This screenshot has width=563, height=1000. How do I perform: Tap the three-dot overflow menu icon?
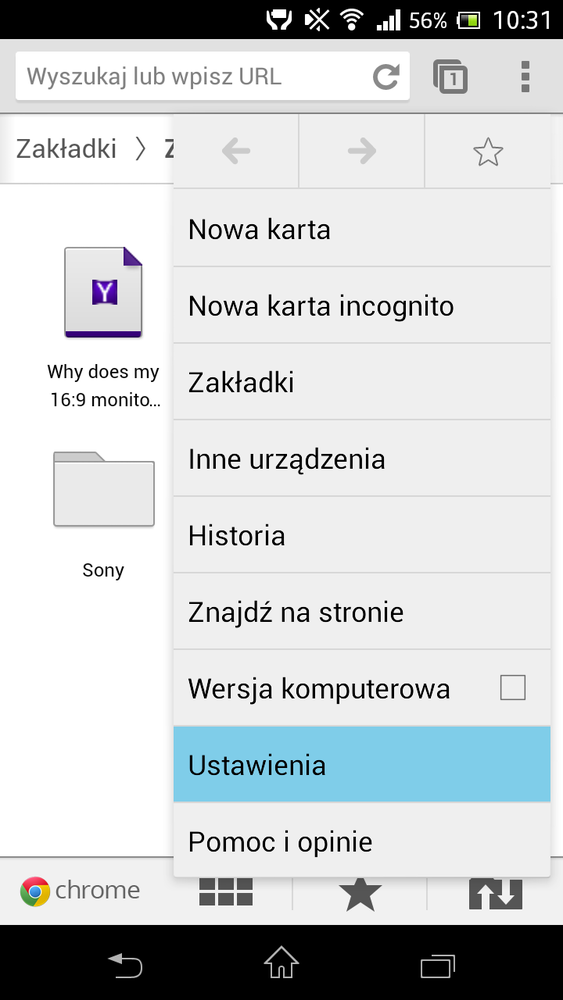click(x=525, y=77)
